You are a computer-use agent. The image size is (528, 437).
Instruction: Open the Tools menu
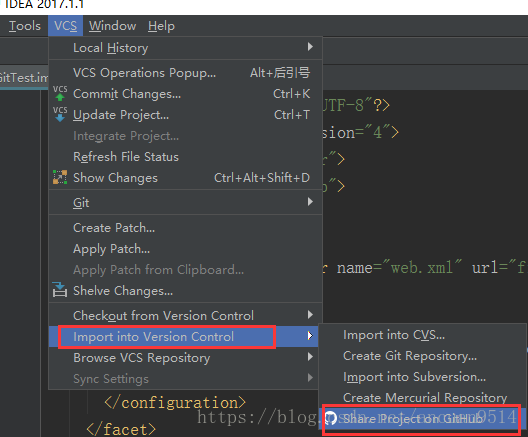pyautogui.click(x=25, y=26)
